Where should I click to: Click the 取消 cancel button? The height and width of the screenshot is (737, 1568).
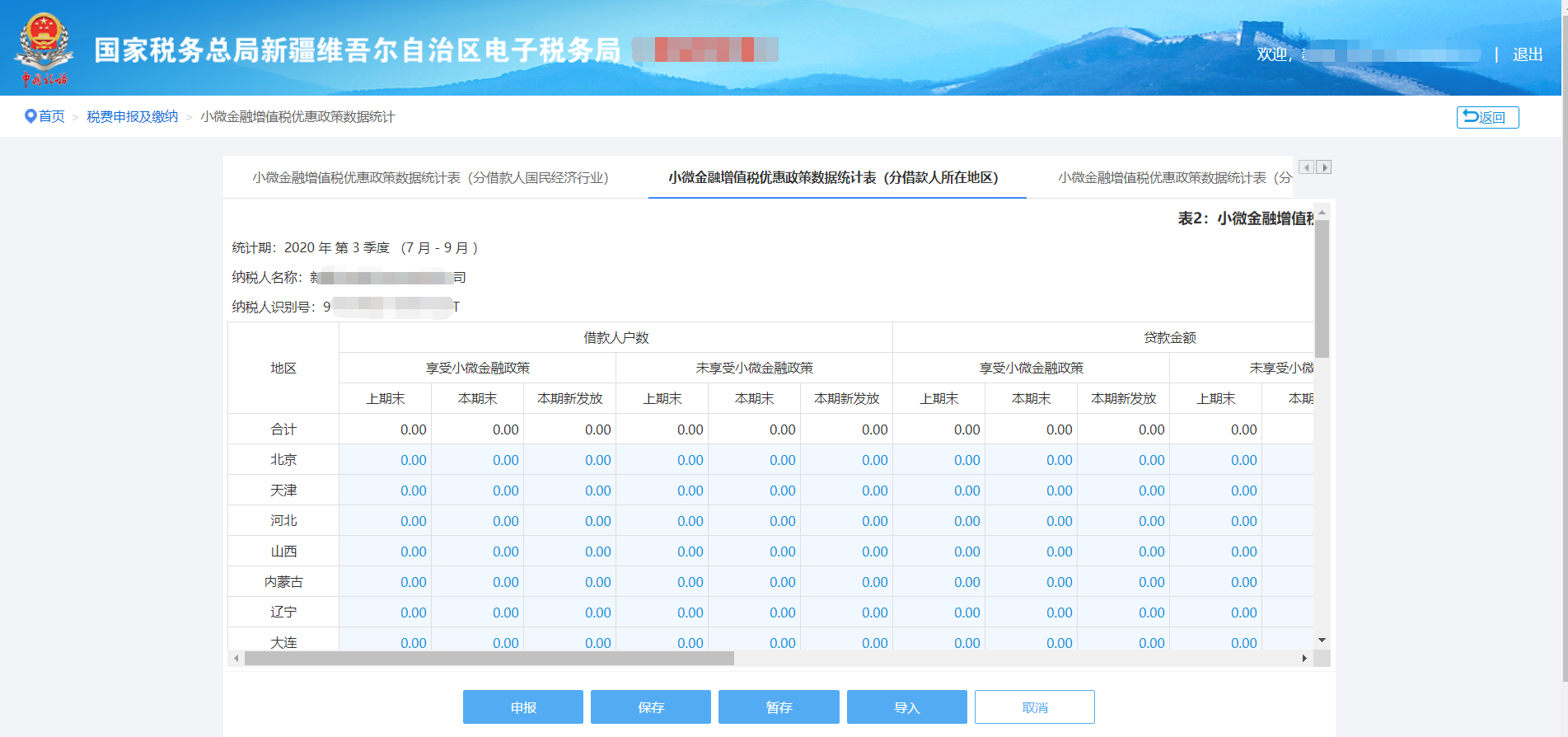coord(1035,707)
